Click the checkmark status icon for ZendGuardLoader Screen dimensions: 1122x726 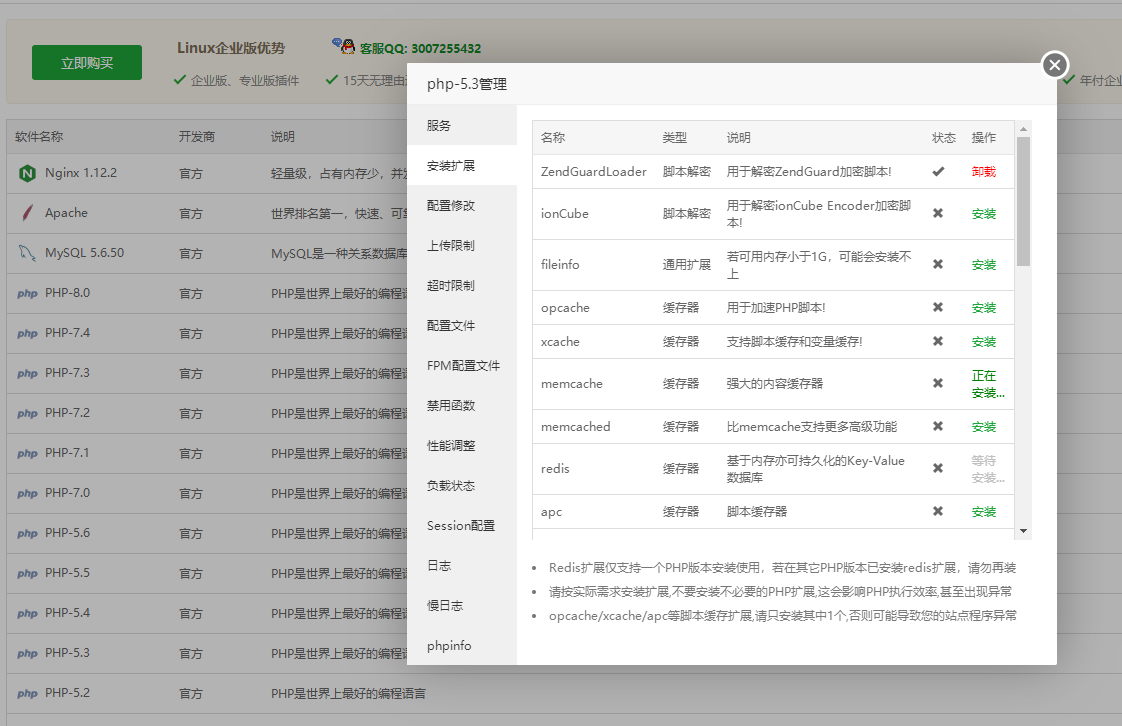[938, 172]
